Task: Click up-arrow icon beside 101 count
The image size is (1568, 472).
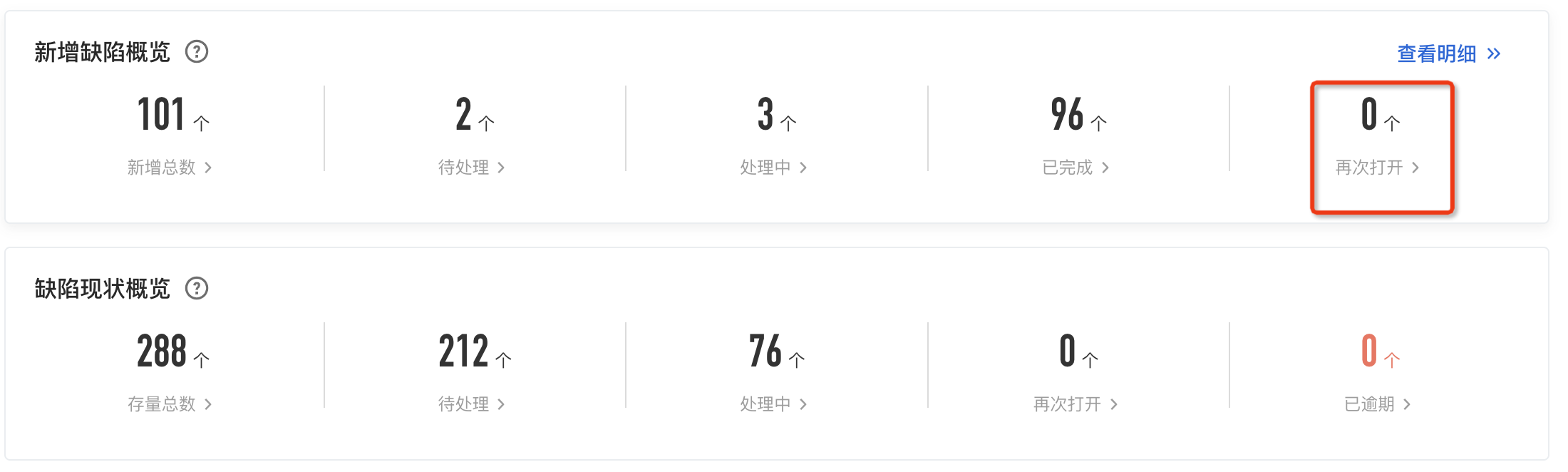Action: (x=202, y=123)
